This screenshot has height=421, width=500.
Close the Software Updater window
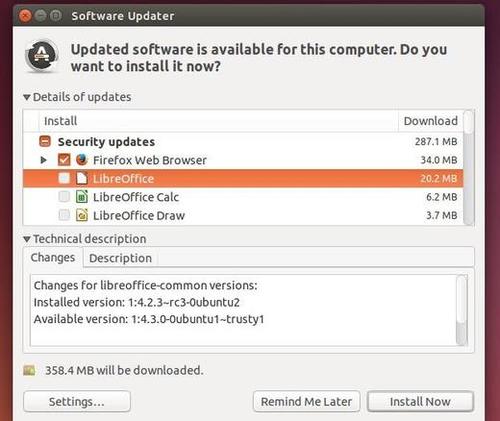coord(25,16)
